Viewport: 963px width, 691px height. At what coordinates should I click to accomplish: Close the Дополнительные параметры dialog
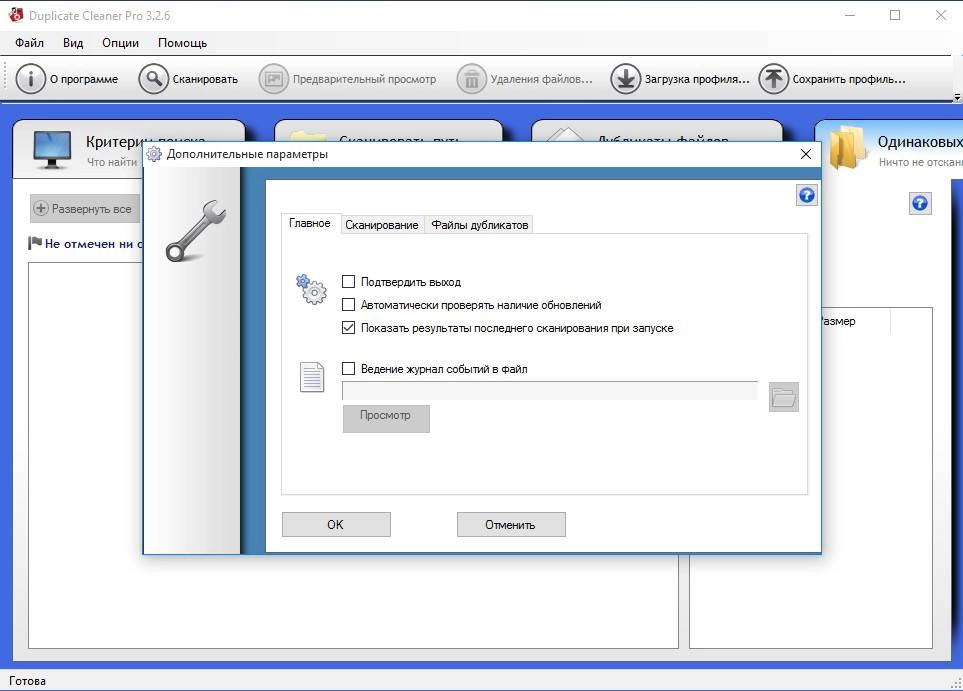pos(806,154)
